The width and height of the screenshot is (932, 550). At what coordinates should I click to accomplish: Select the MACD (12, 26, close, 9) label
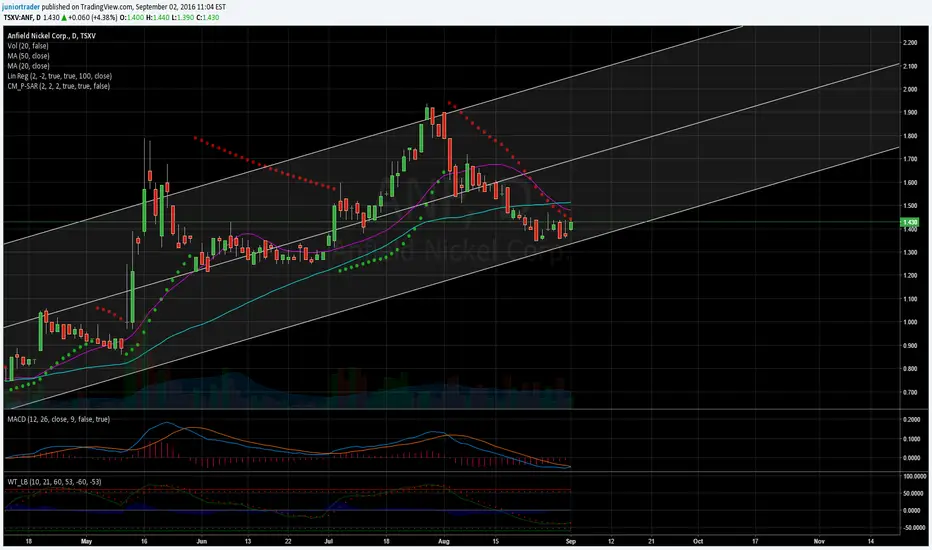58,419
